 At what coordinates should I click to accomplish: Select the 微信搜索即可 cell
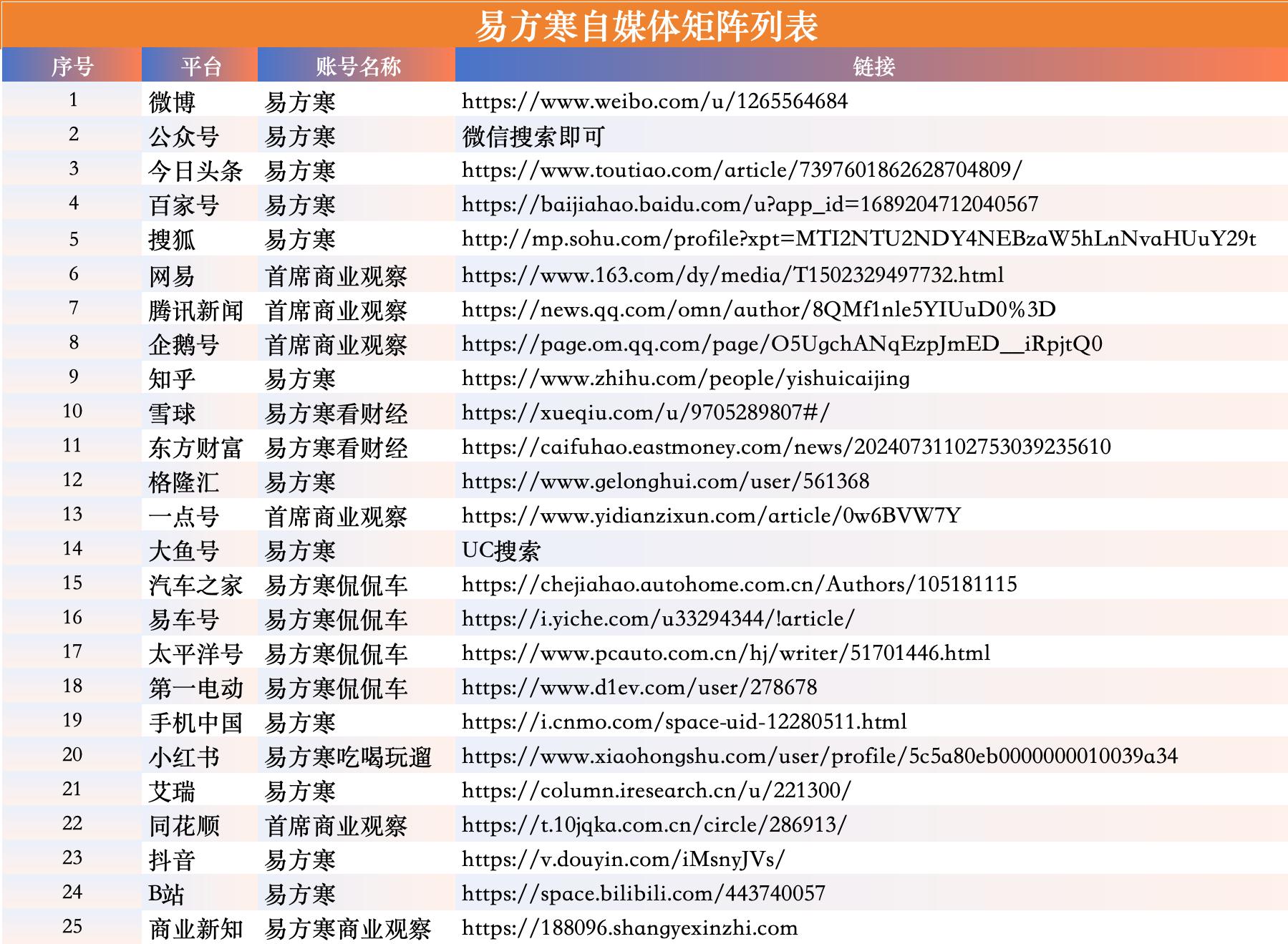click(x=533, y=137)
